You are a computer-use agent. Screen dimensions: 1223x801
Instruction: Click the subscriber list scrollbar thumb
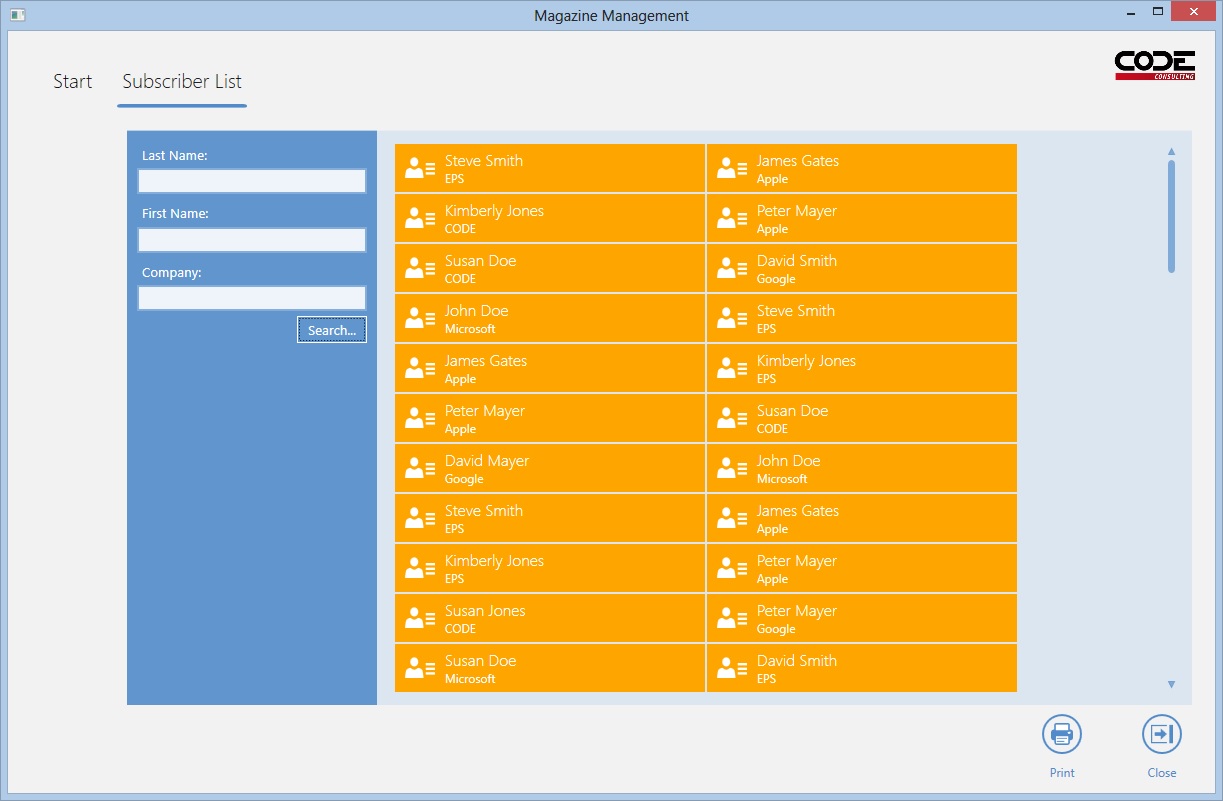click(x=1171, y=216)
